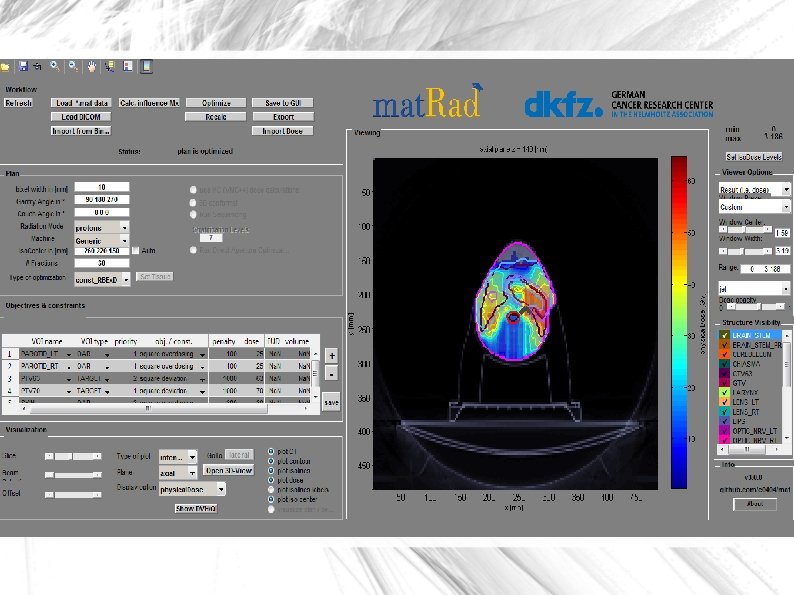Click the save button beside objectives table

(331, 402)
